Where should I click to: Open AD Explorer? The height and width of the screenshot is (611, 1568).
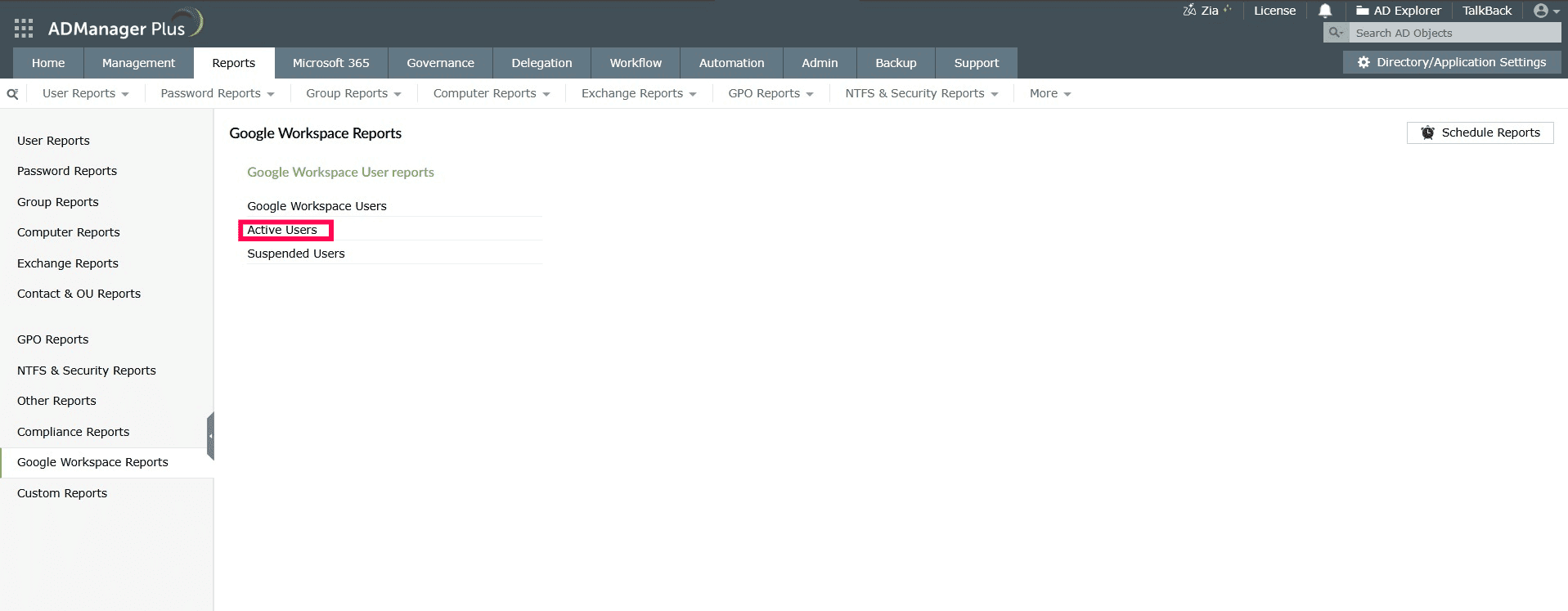click(x=1399, y=11)
